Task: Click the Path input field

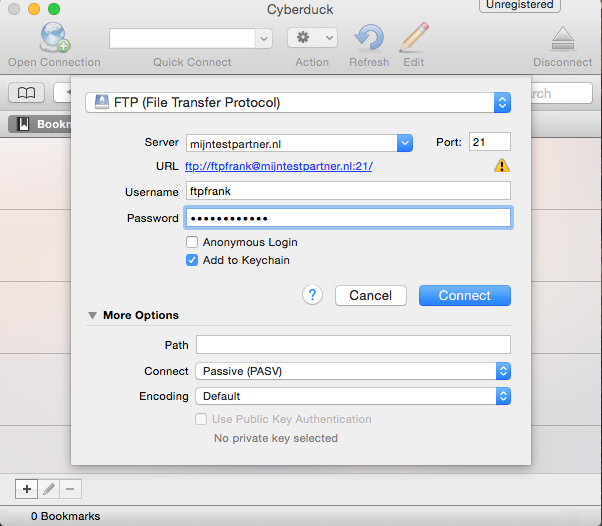Action: pyautogui.click(x=353, y=344)
